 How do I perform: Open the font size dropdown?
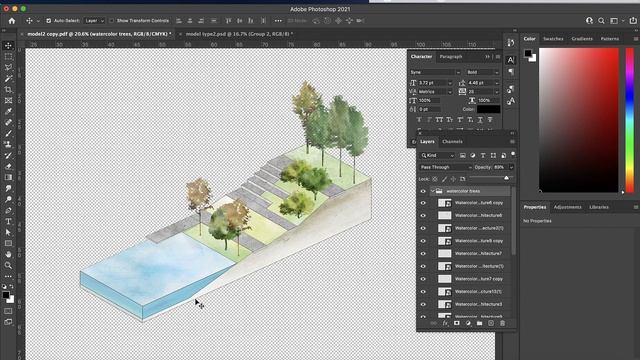pos(450,83)
